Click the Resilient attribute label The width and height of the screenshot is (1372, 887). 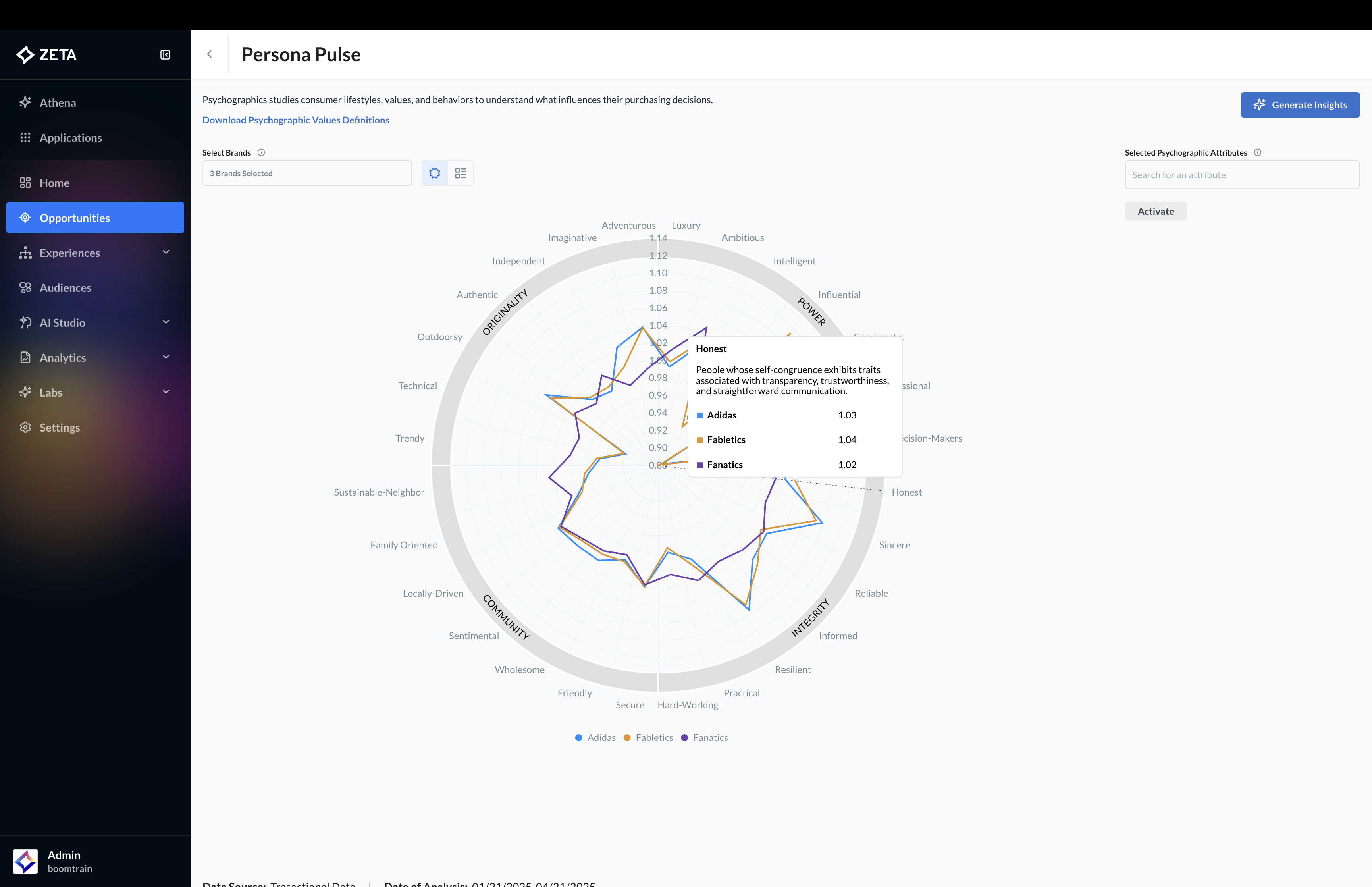click(x=792, y=670)
